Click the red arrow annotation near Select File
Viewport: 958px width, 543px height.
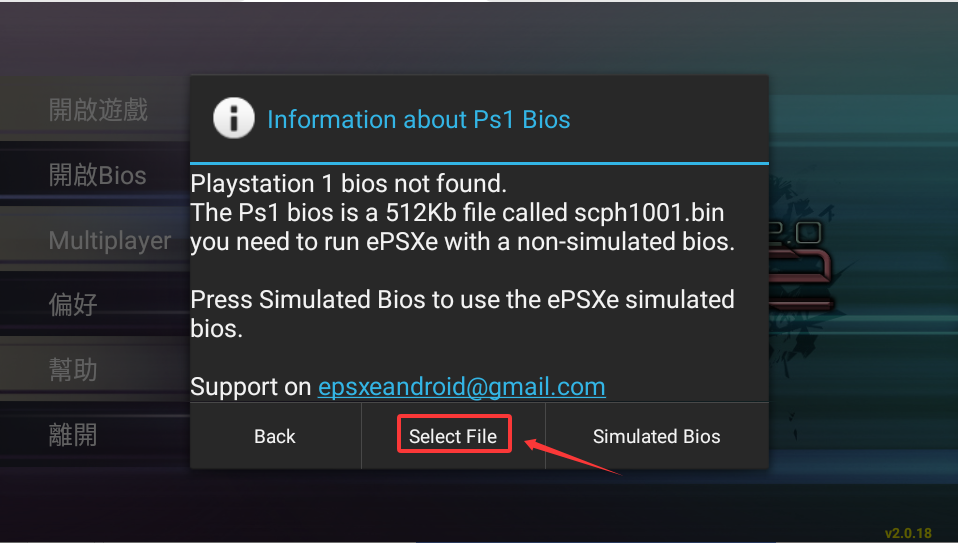click(572, 456)
